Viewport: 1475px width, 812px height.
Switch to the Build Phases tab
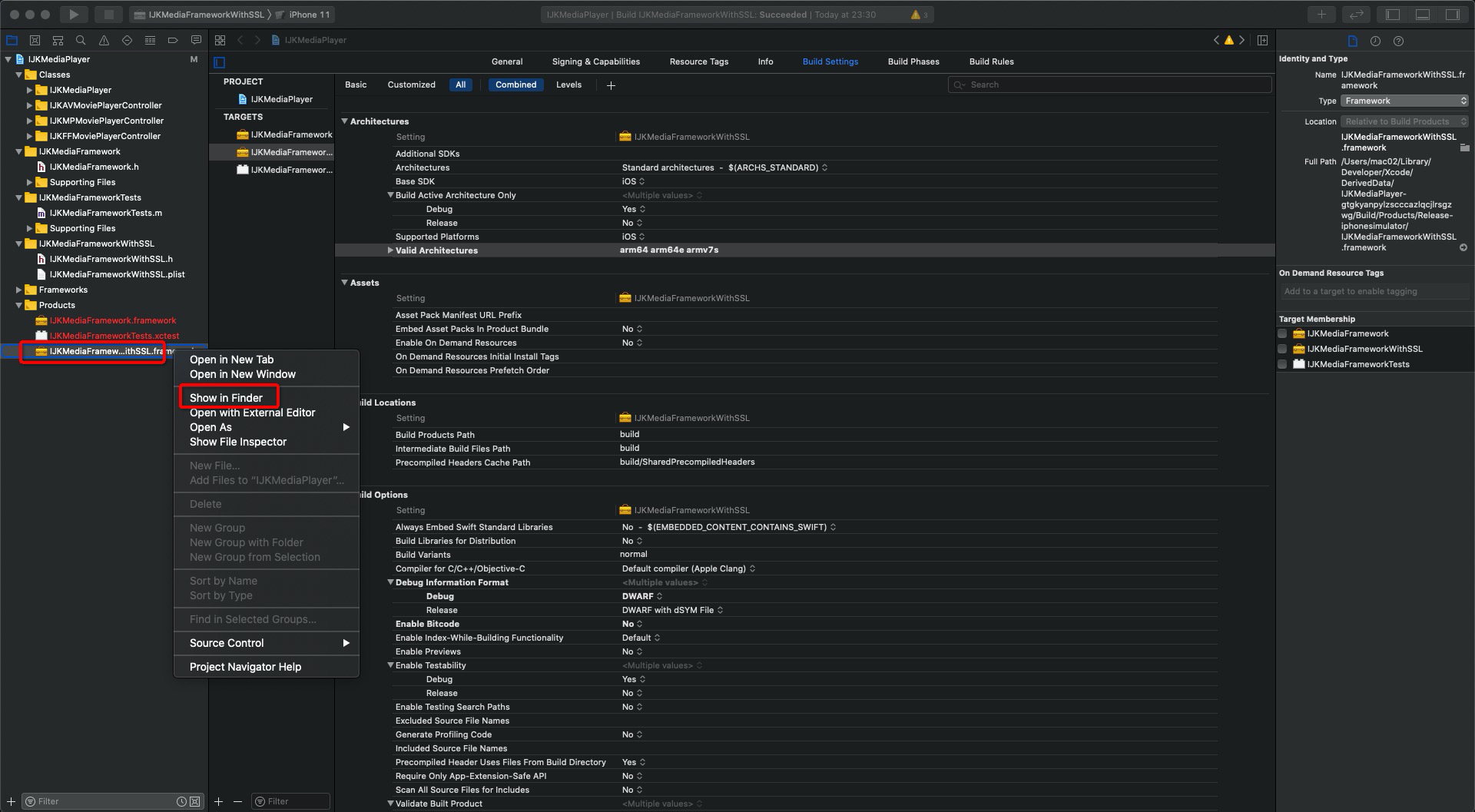coord(913,61)
